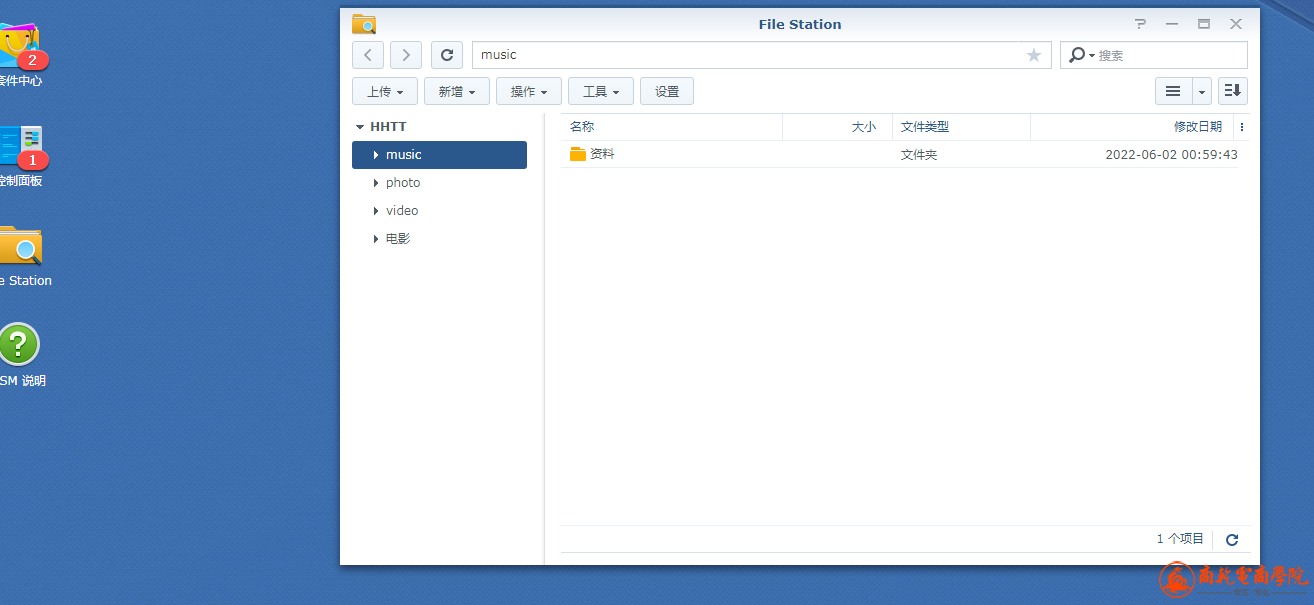
Task: Select music folder in tree
Action: pyautogui.click(x=439, y=155)
